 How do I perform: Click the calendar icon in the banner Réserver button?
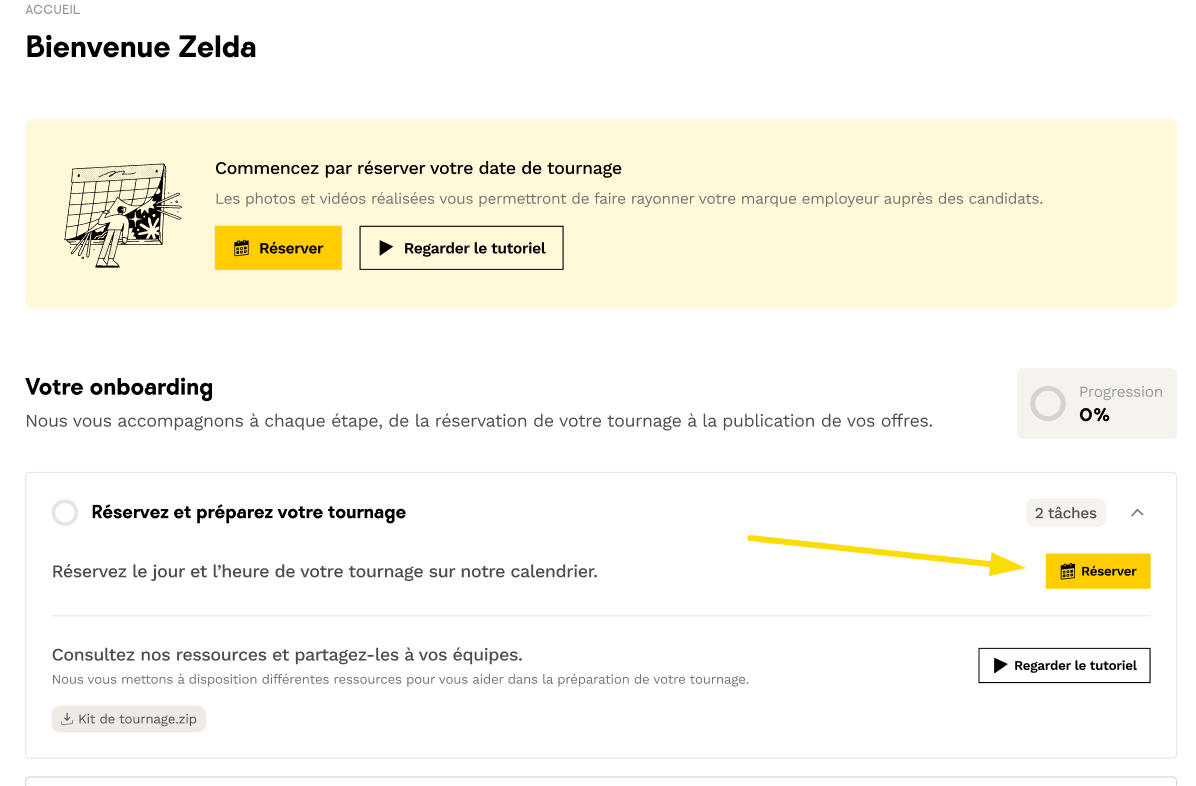241,248
